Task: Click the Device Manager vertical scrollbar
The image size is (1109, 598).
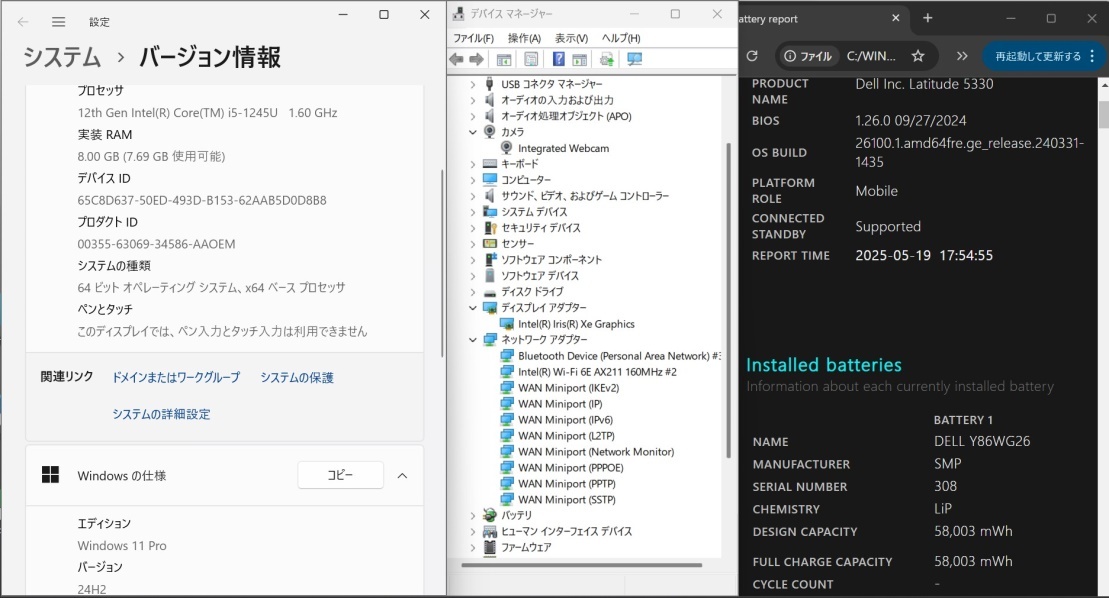Action: point(728,300)
